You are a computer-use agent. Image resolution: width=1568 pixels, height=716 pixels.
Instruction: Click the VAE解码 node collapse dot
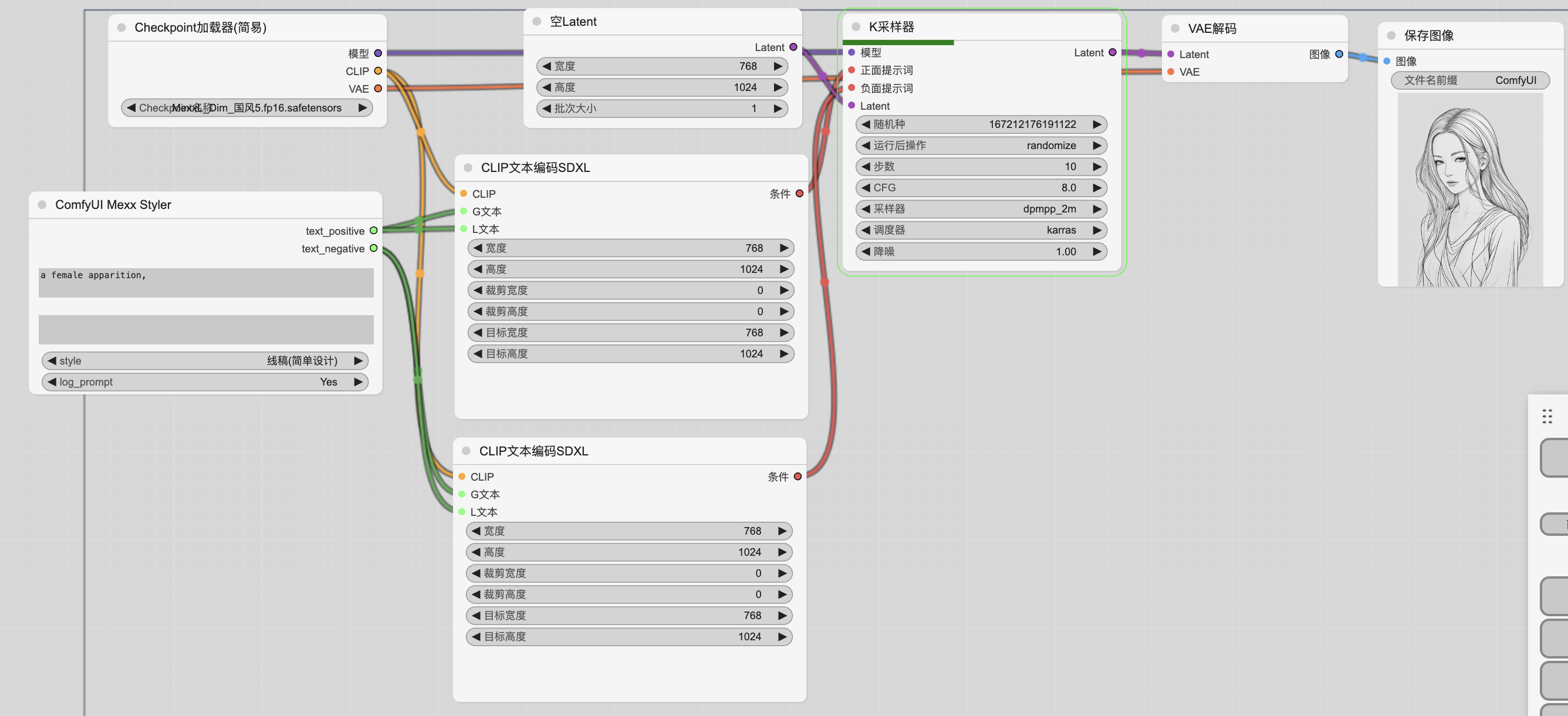pyautogui.click(x=1175, y=29)
